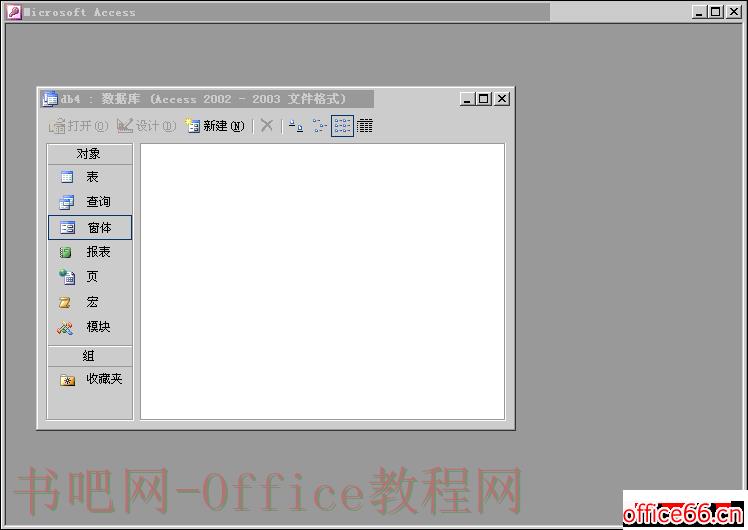The image size is (748, 530).
Task: Close the db4 database window
Action: coord(502,99)
